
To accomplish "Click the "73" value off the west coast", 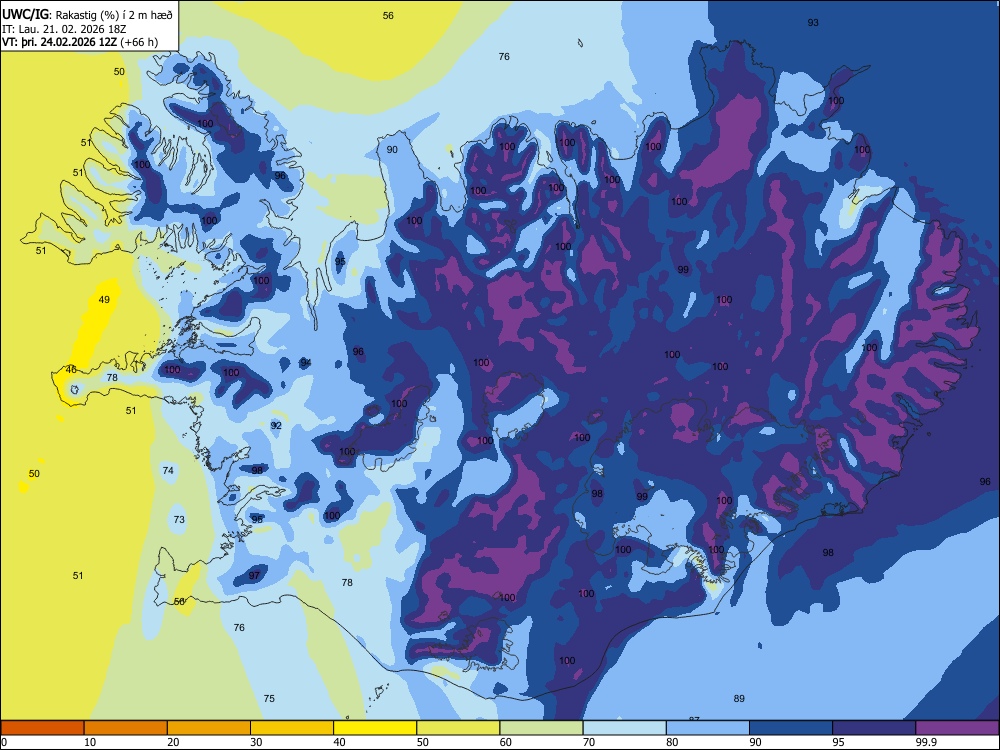I will click(x=179, y=519).
